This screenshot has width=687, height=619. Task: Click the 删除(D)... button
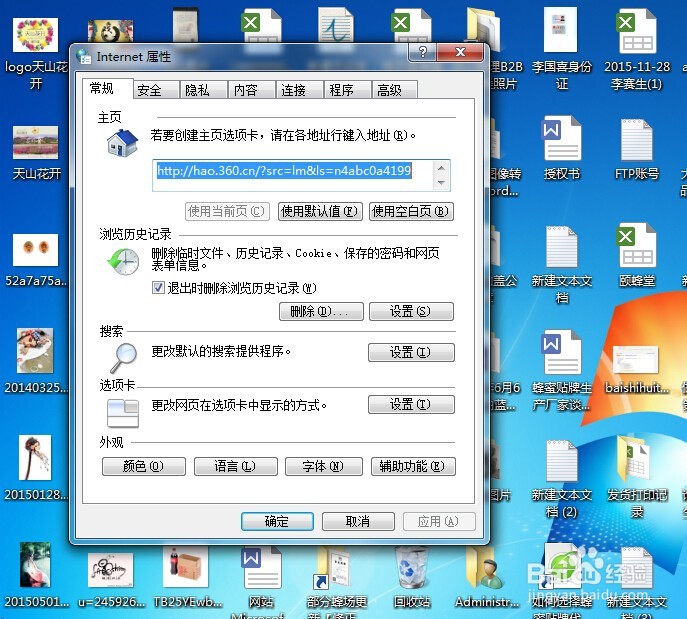(321, 311)
